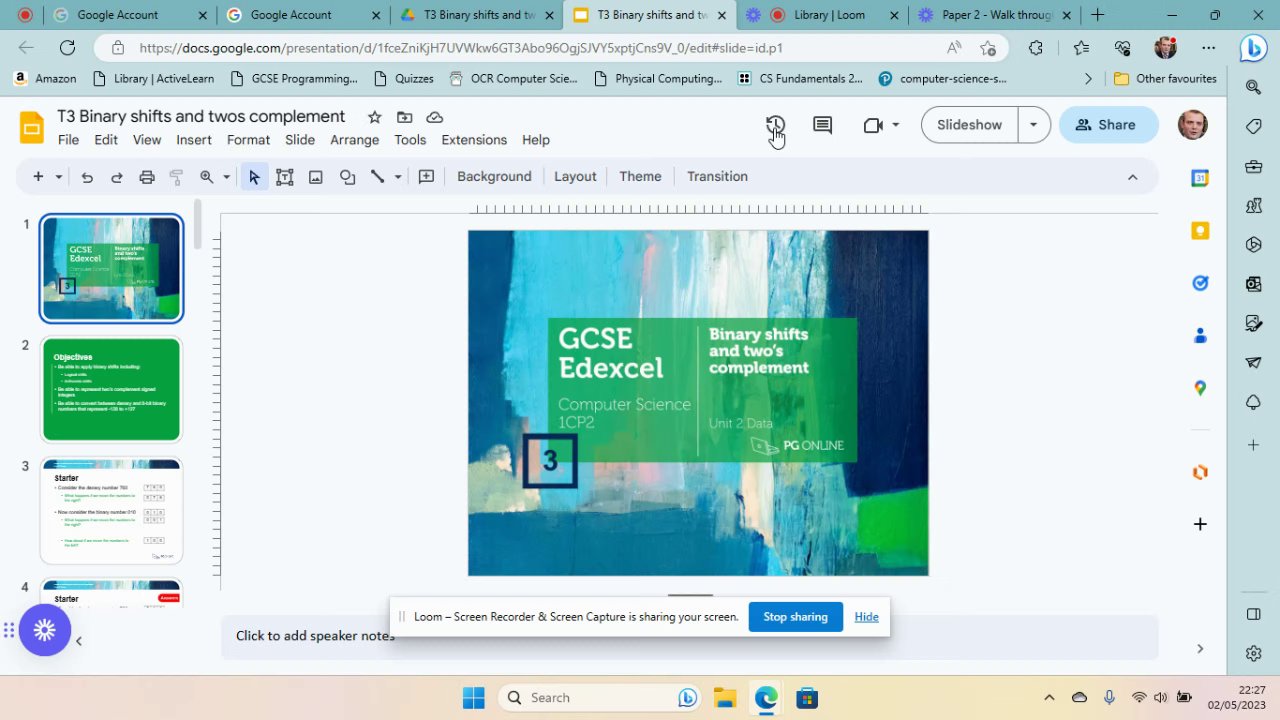The width and height of the screenshot is (1280, 720).
Task: Add a comment with the toolbar icon
Action: (x=426, y=177)
